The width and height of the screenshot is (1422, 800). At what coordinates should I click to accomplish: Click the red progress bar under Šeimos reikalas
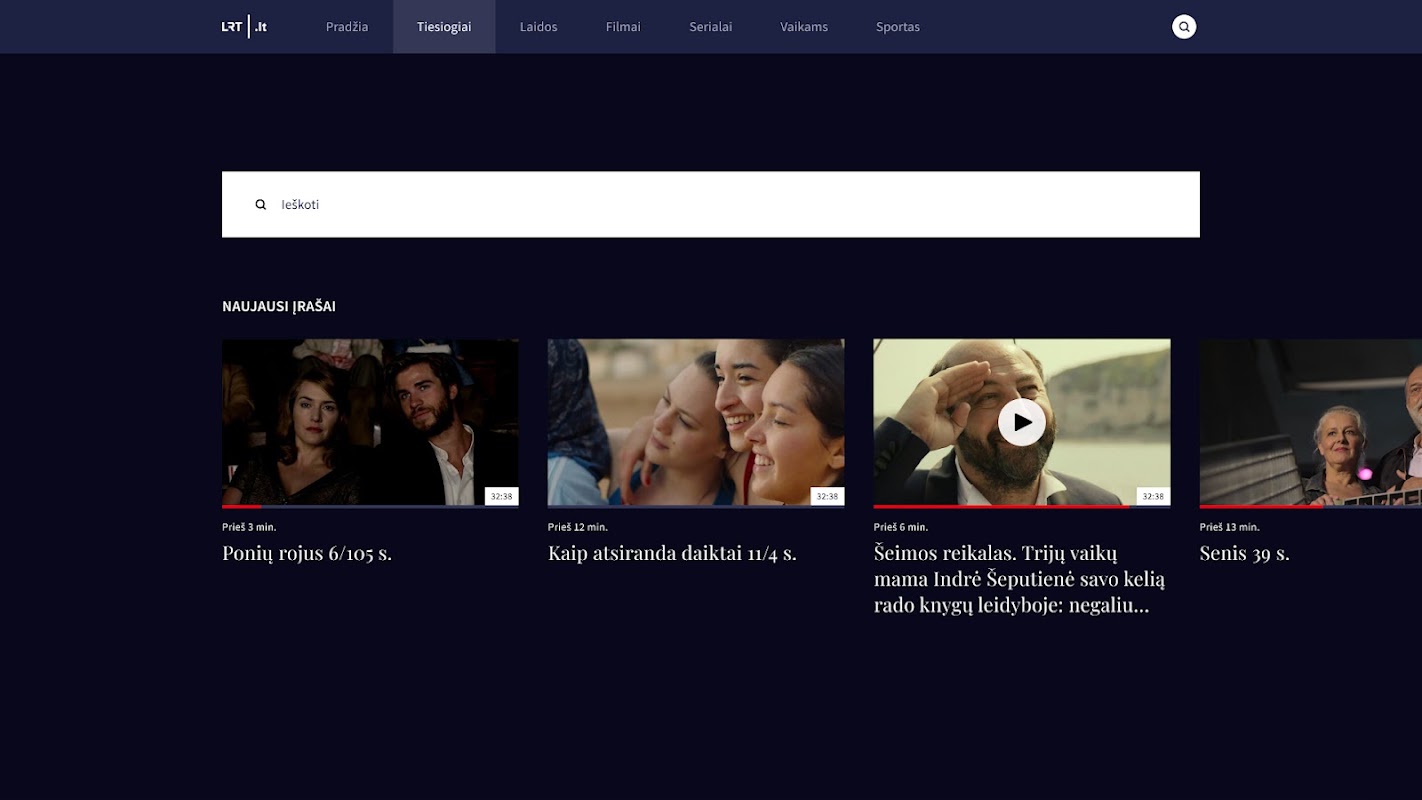(1001, 507)
